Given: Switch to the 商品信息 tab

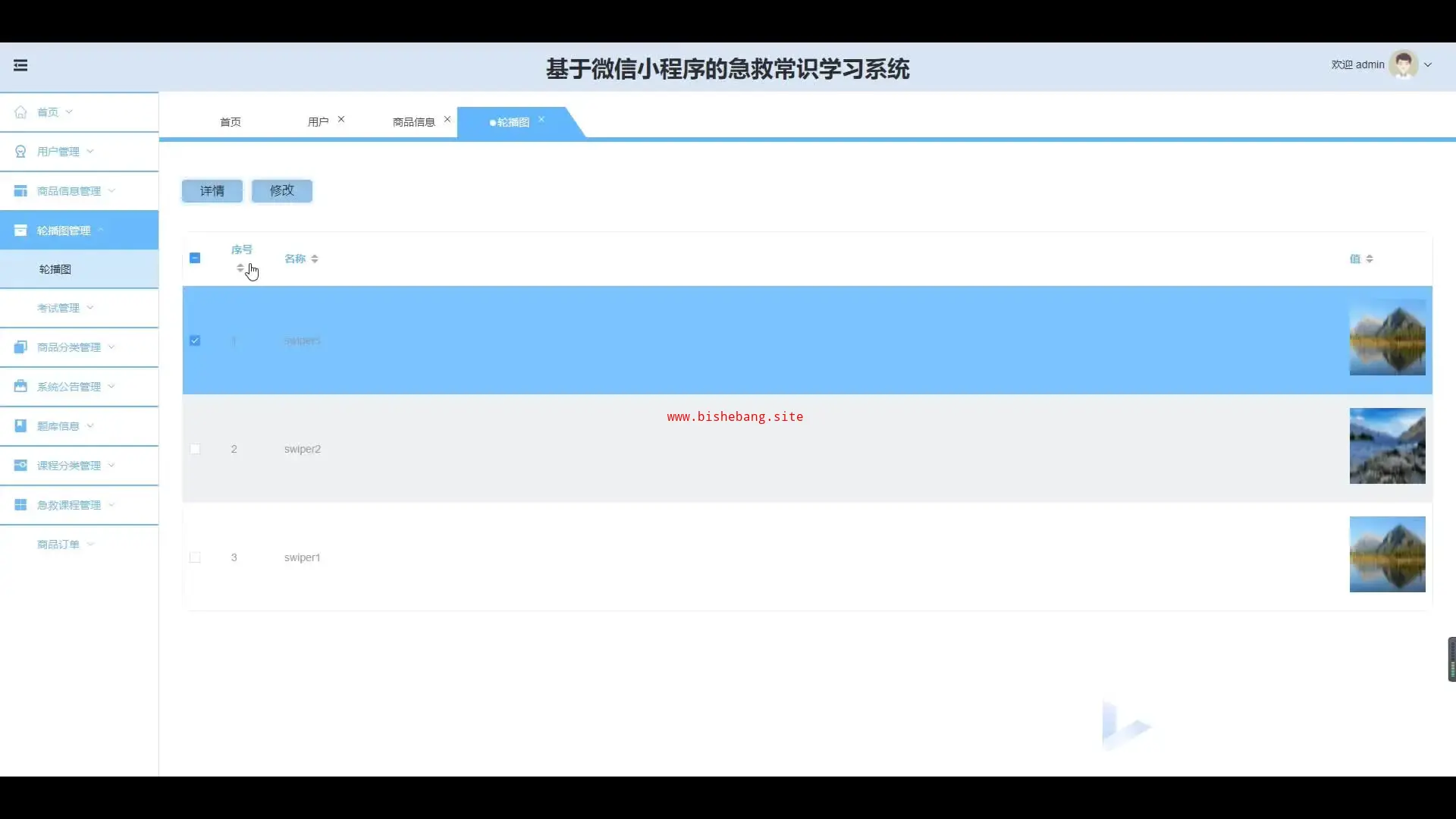Looking at the screenshot, I should (x=413, y=122).
